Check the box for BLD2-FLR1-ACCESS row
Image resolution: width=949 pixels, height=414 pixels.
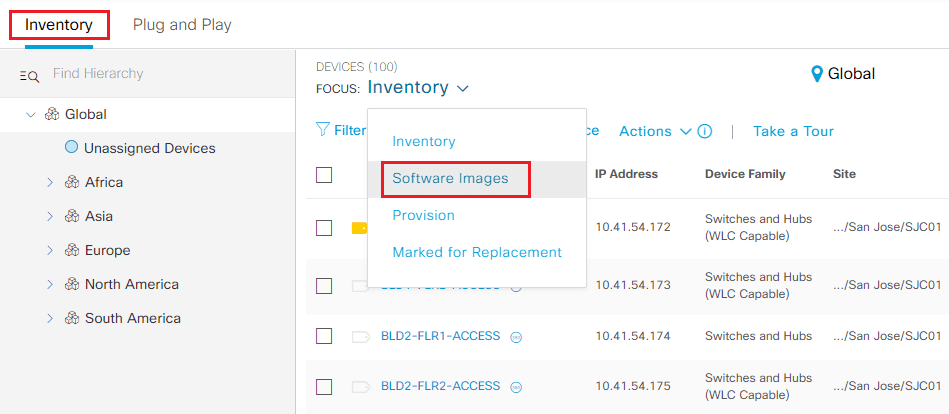[x=324, y=336]
